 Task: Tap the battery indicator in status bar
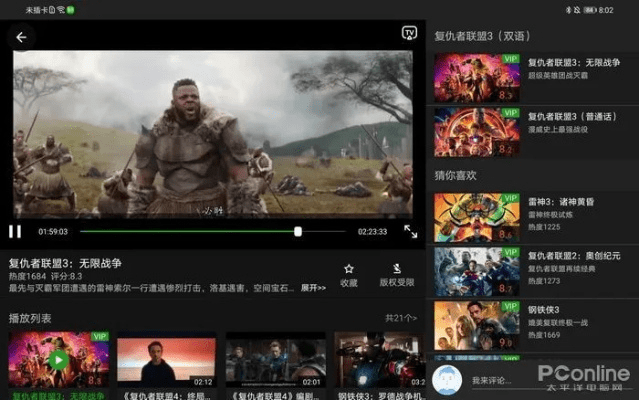(589, 10)
